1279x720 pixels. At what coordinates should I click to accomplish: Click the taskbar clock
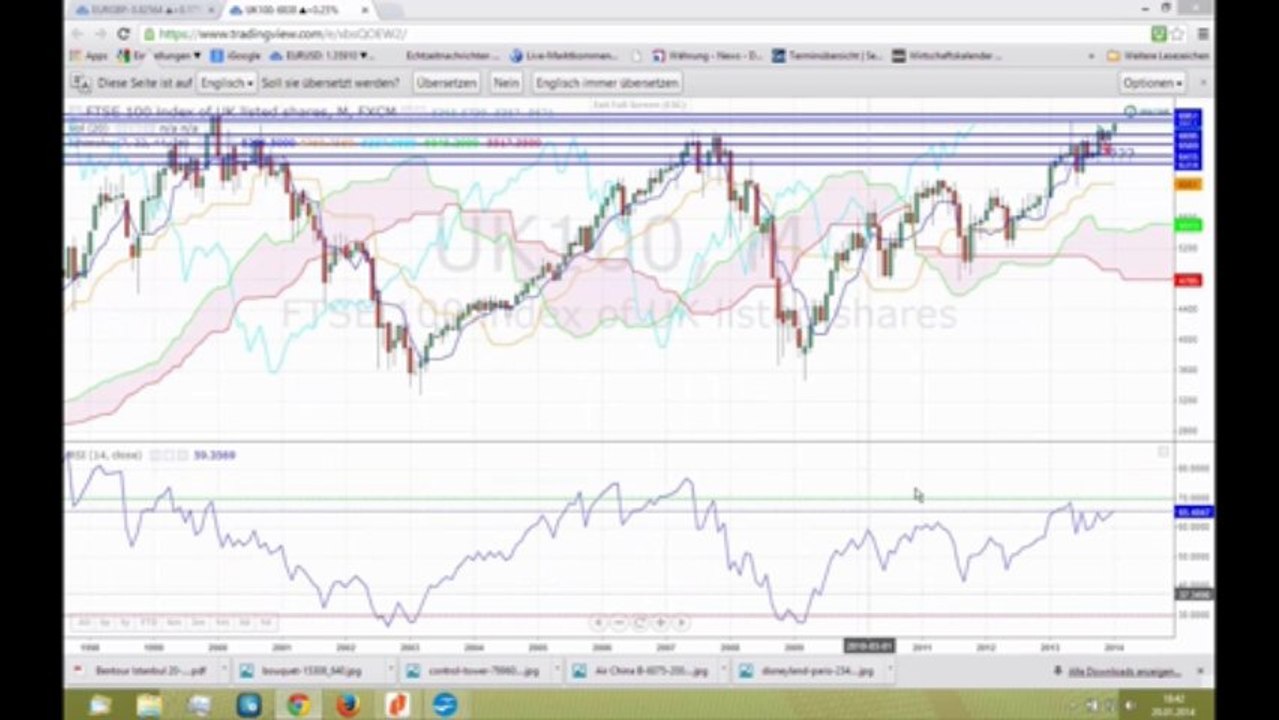tap(1174, 705)
